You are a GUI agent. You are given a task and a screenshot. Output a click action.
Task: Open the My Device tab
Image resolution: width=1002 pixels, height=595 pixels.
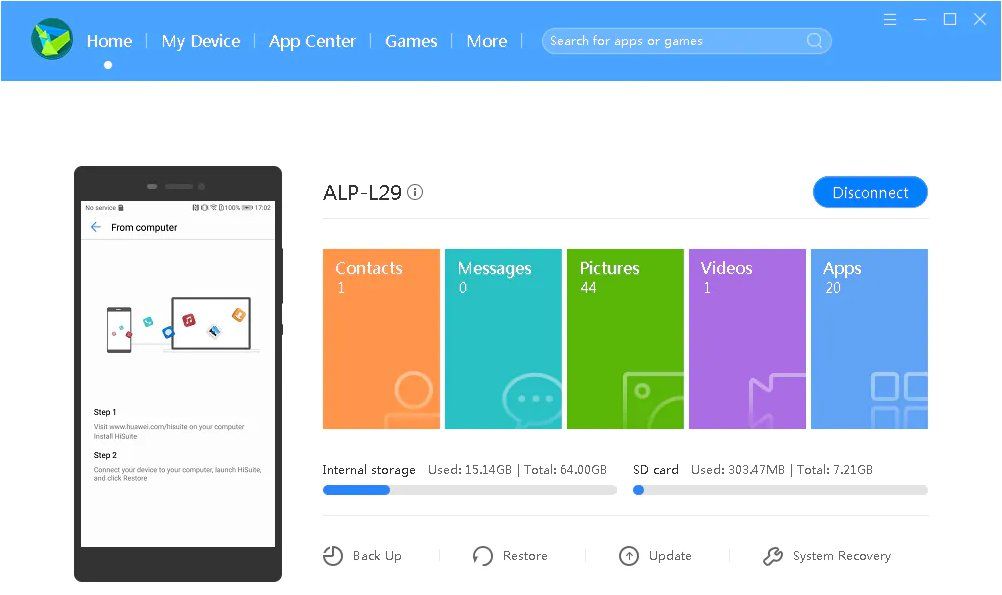pos(201,41)
